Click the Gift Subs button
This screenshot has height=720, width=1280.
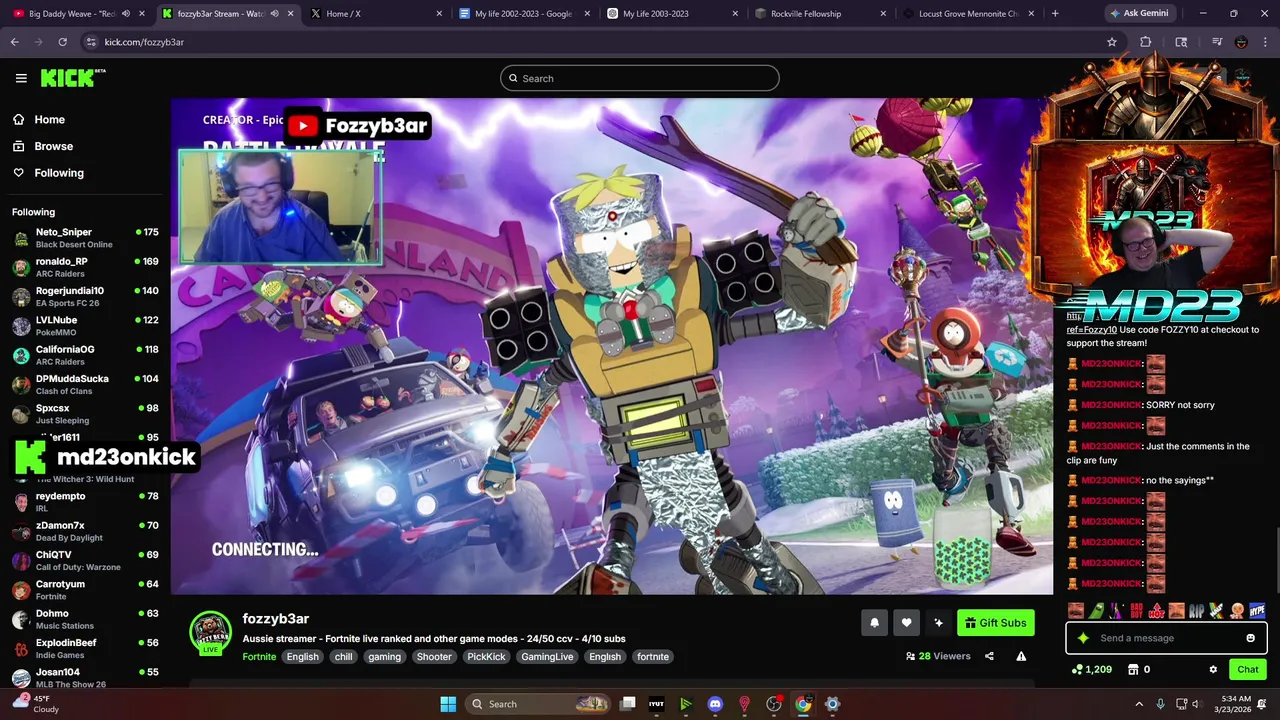point(995,623)
